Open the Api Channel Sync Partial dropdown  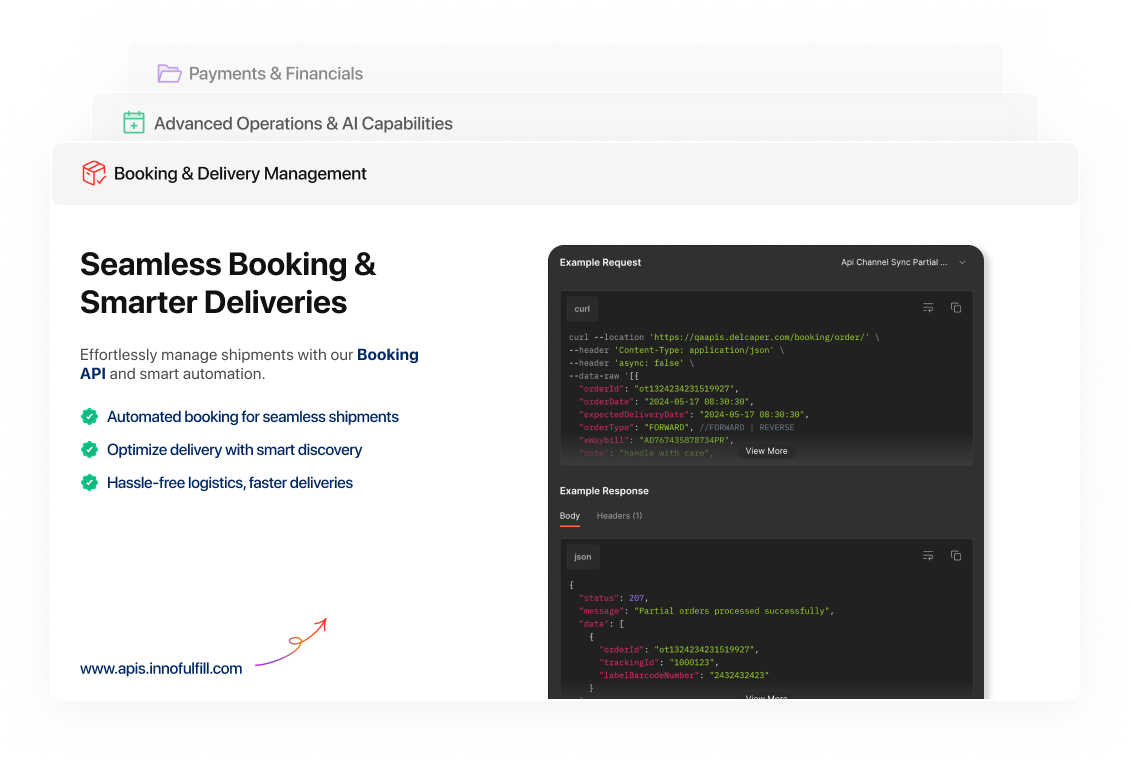coord(903,262)
